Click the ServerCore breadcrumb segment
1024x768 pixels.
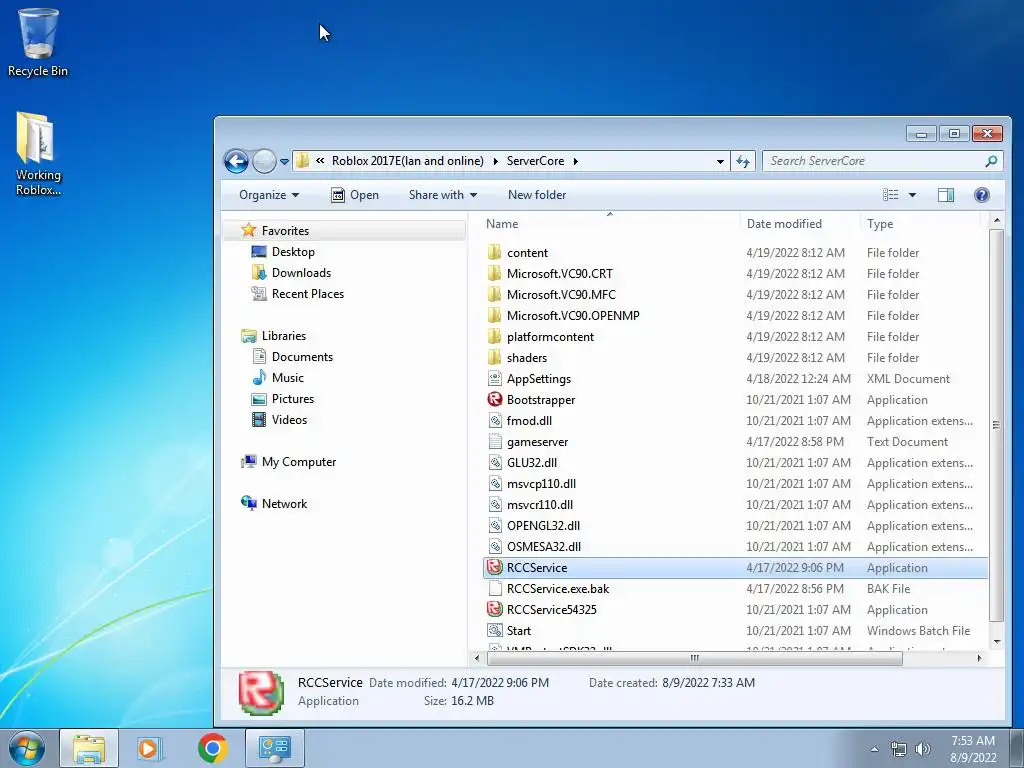coord(535,161)
